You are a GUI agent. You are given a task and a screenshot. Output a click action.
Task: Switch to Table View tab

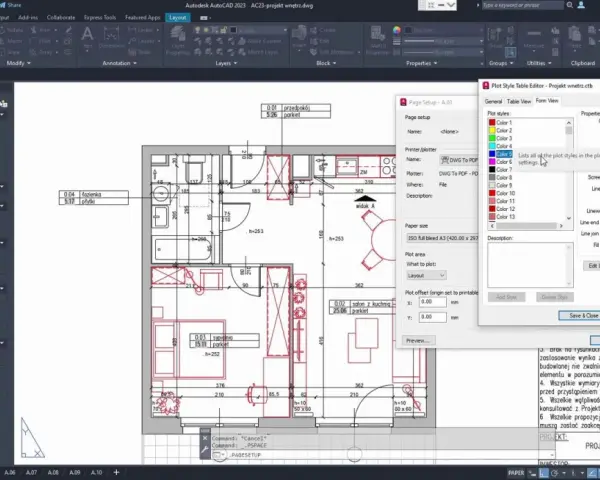click(519, 101)
